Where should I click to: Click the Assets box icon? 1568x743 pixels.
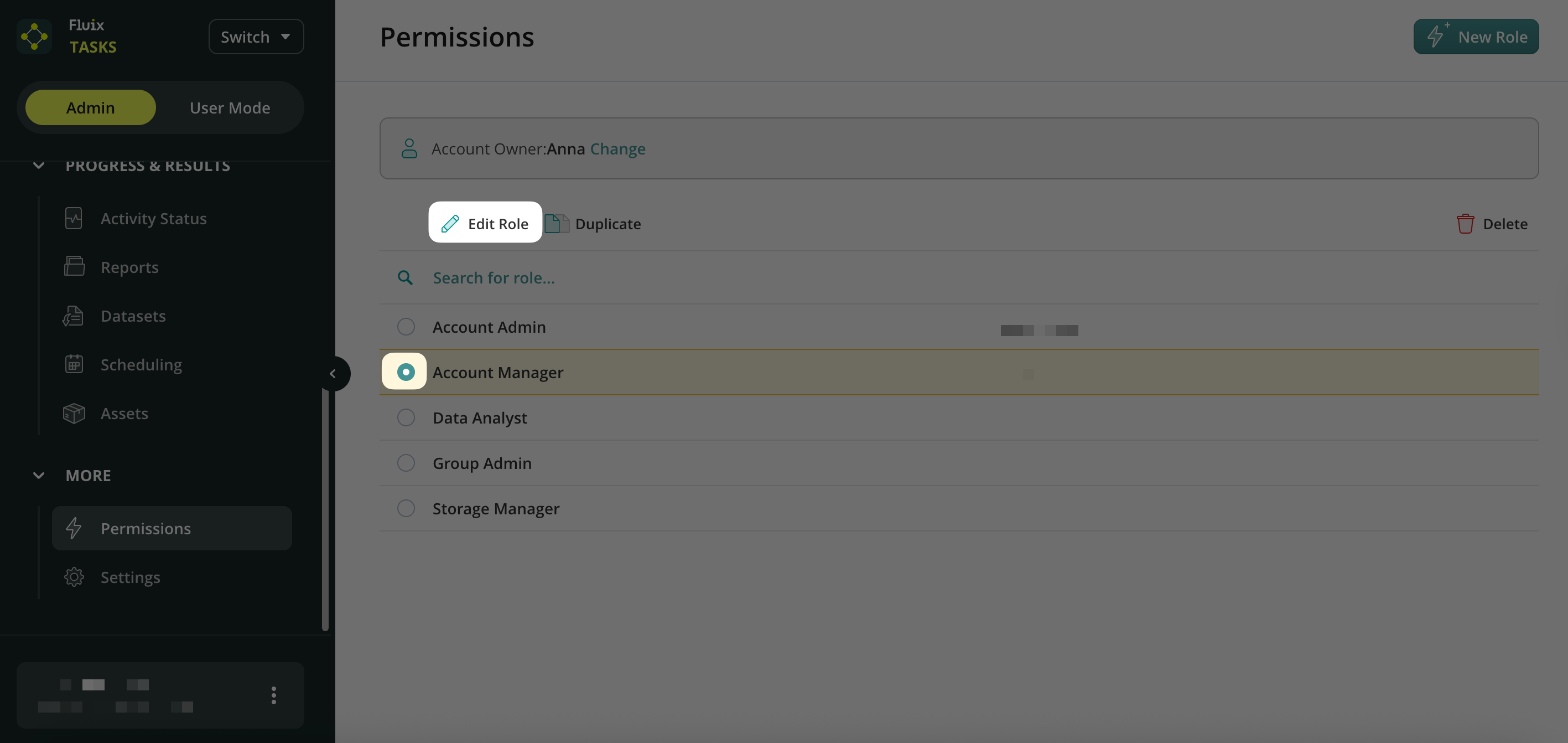click(74, 413)
